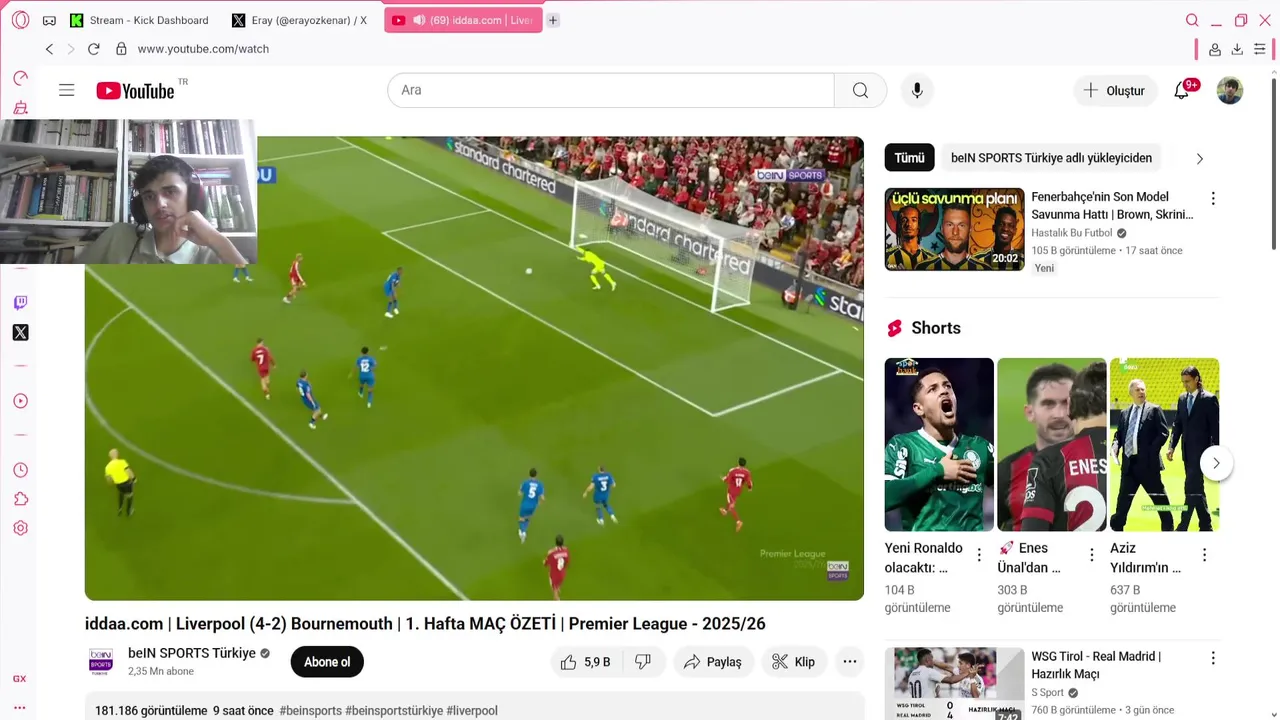Open GX Control speedometer icon in sidebar
Image resolution: width=1280 pixels, height=720 pixels.
point(20,78)
